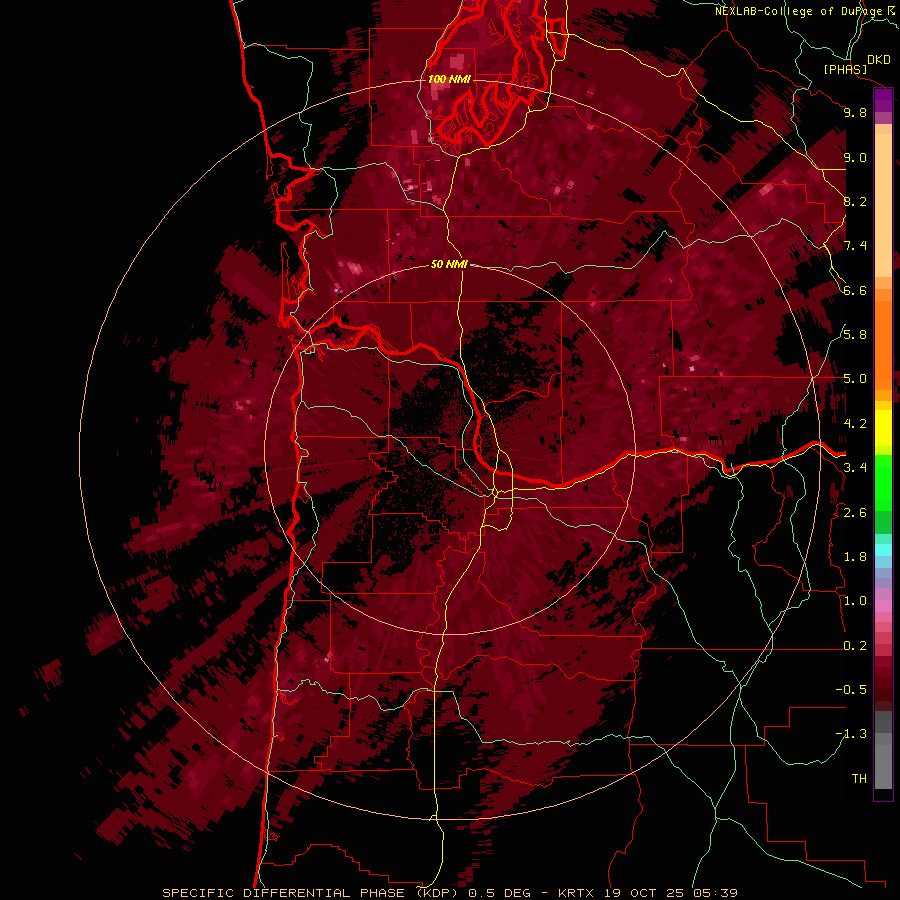Click the -1.3 value on the color scale
This screenshot has width=900, height=900.
pyautogui.click(x=851, y=734)
